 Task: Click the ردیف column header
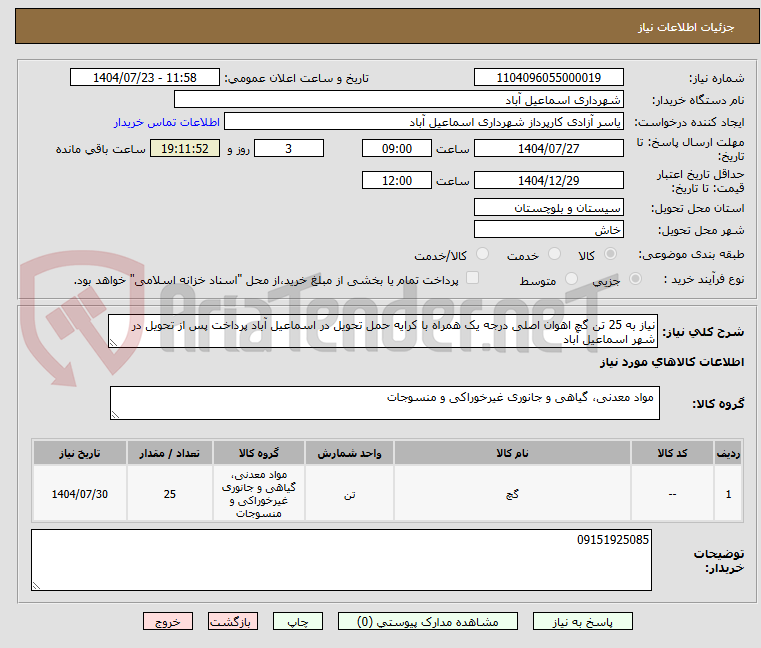728,453
